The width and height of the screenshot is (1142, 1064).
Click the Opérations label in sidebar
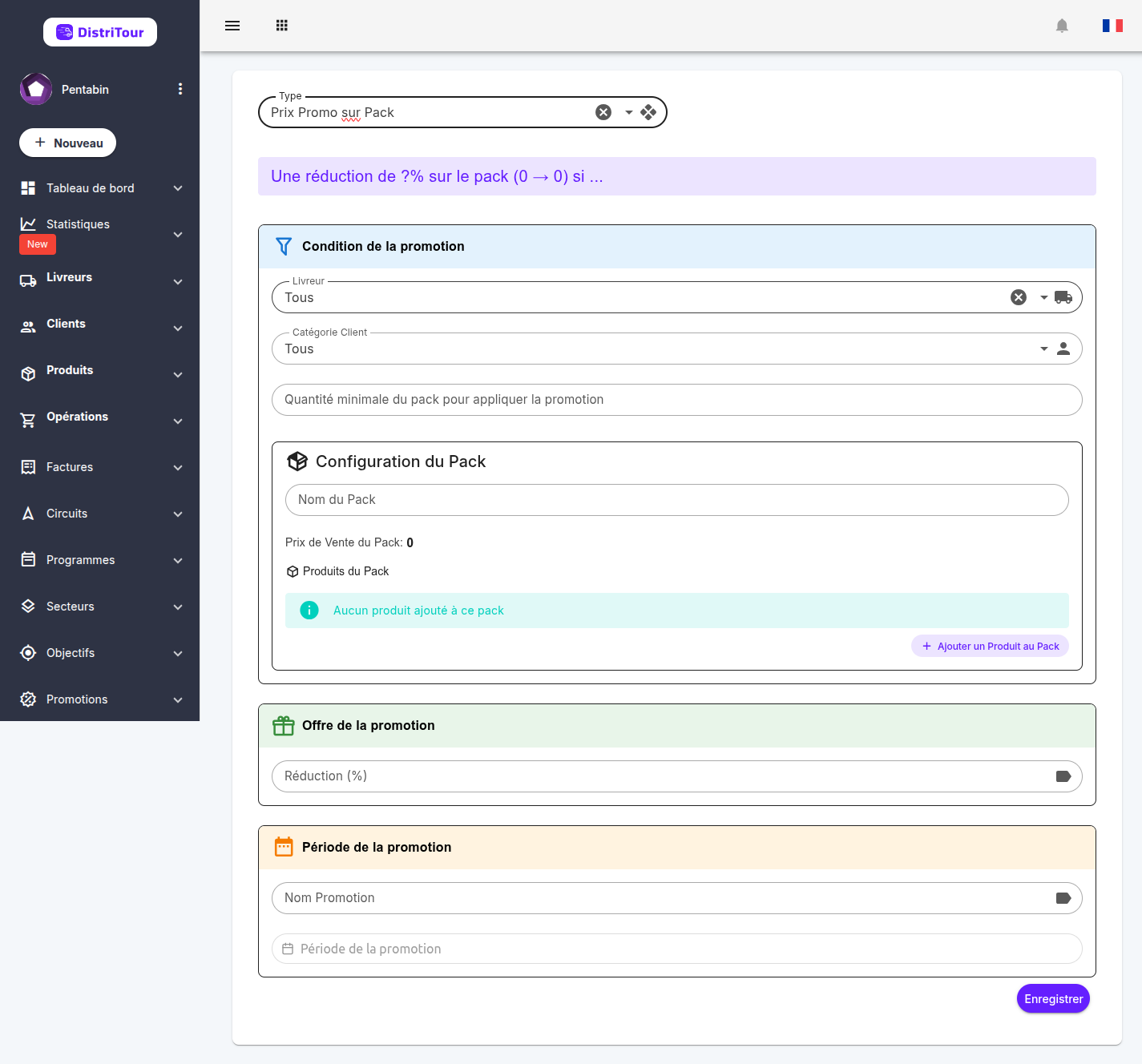point(77,417)
